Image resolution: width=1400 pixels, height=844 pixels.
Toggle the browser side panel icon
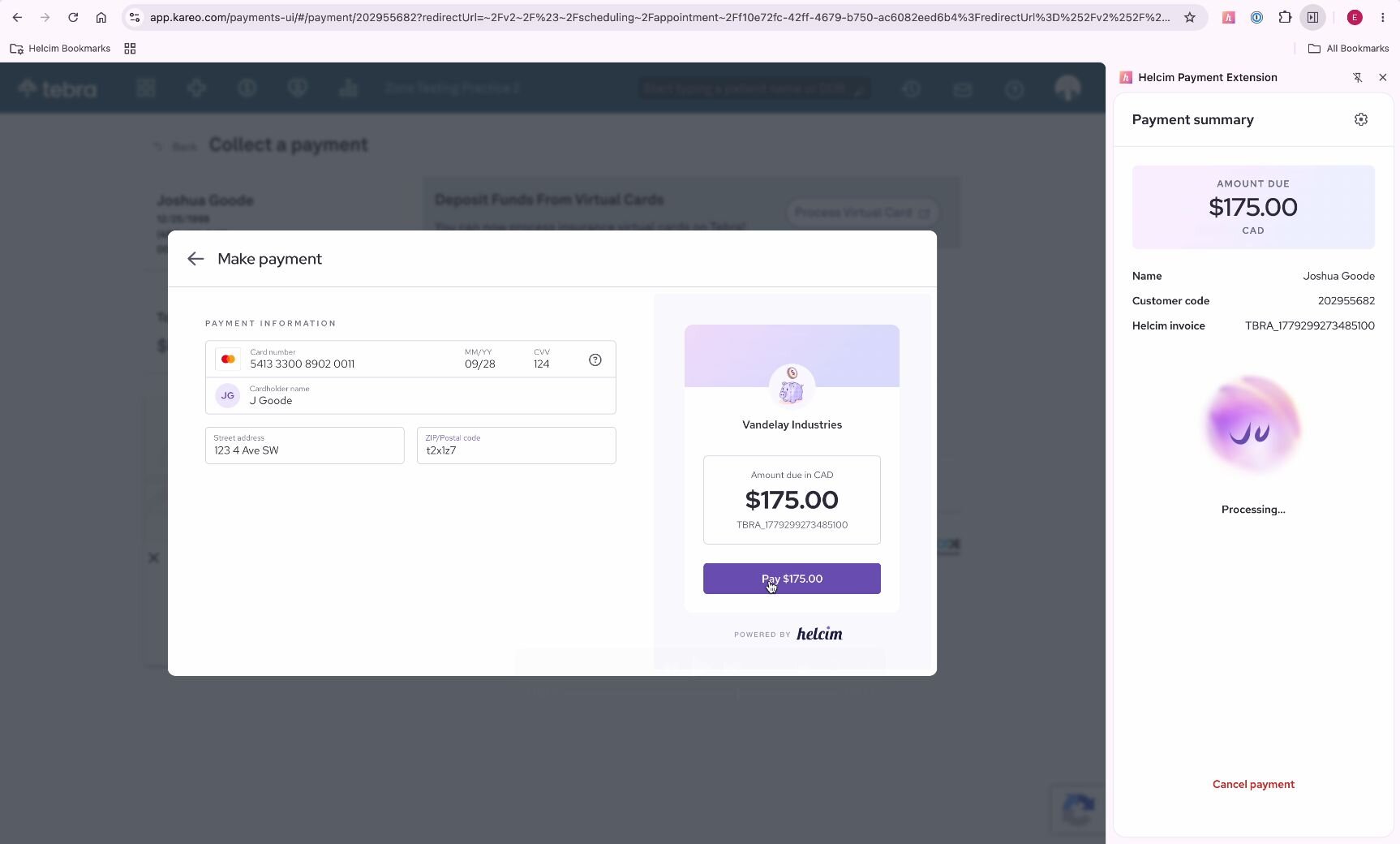point(1312,17)
